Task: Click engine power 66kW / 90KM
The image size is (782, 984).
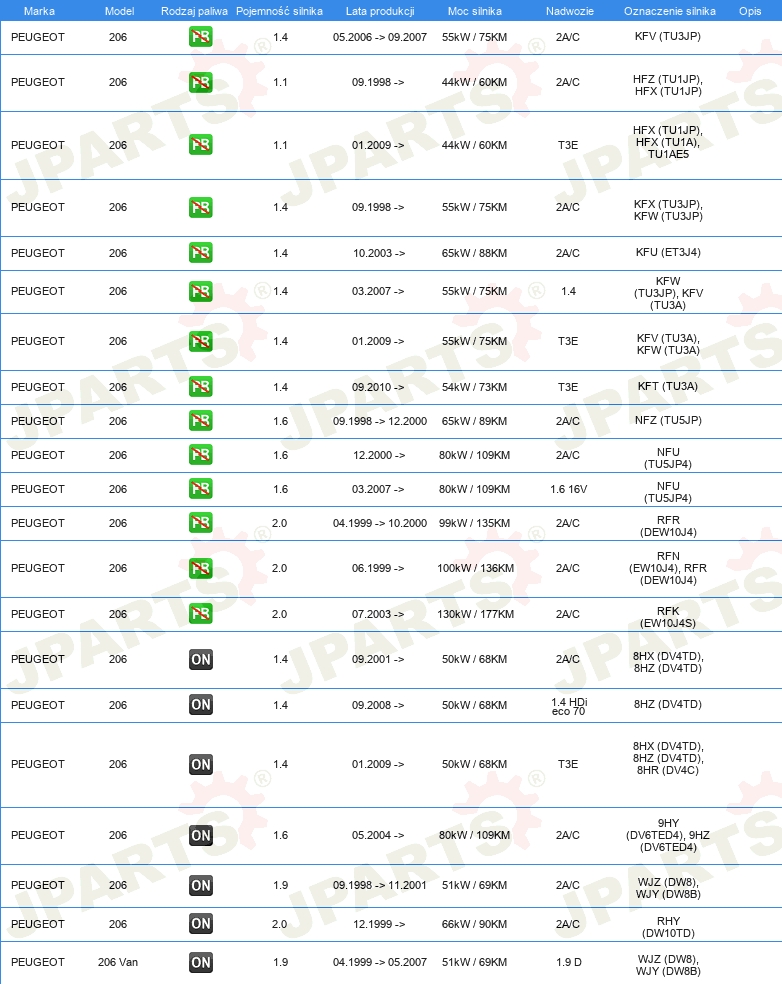Action: (474, 924)
